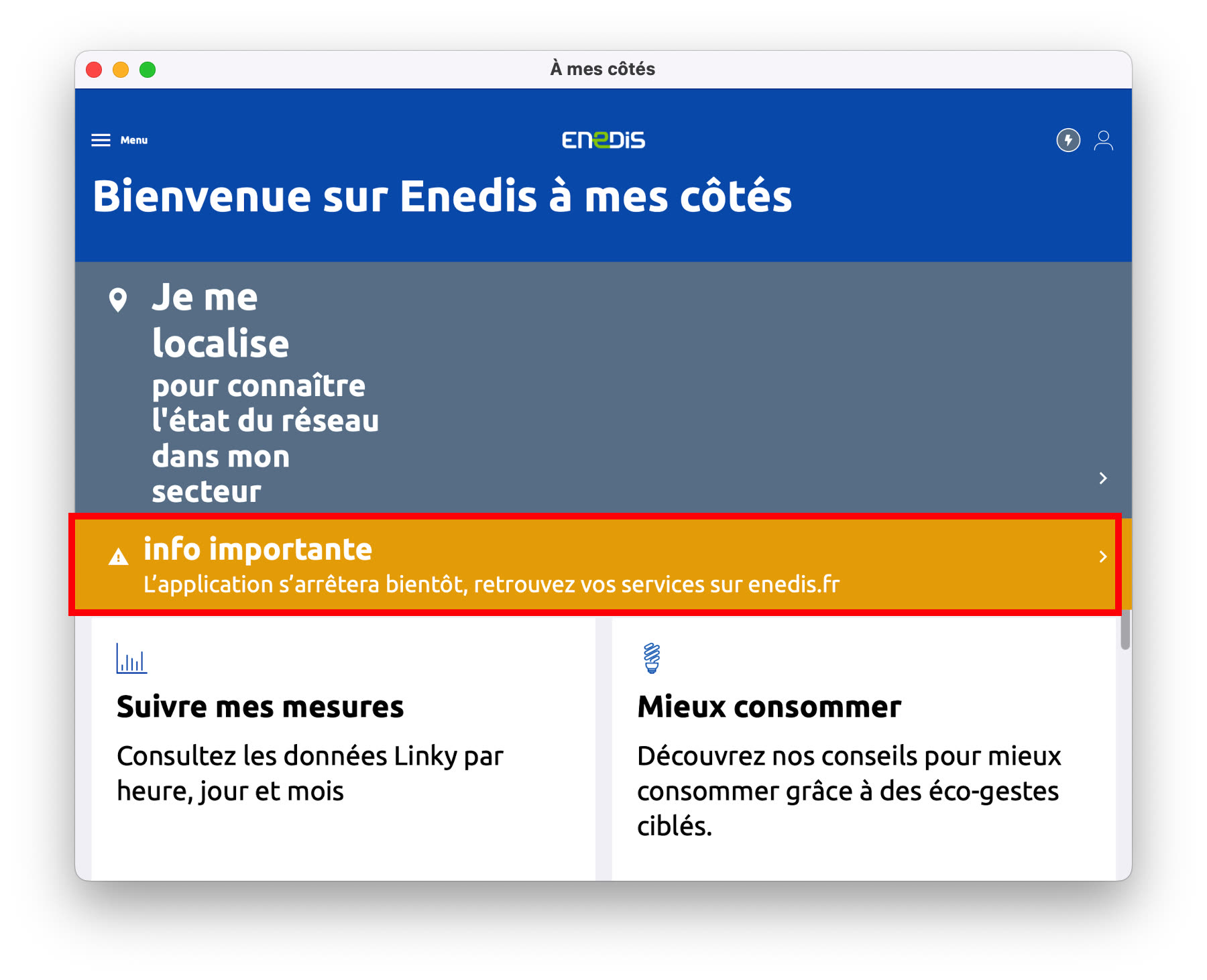Open the chevron on the info importante banner

click(x=1103, y=556)
